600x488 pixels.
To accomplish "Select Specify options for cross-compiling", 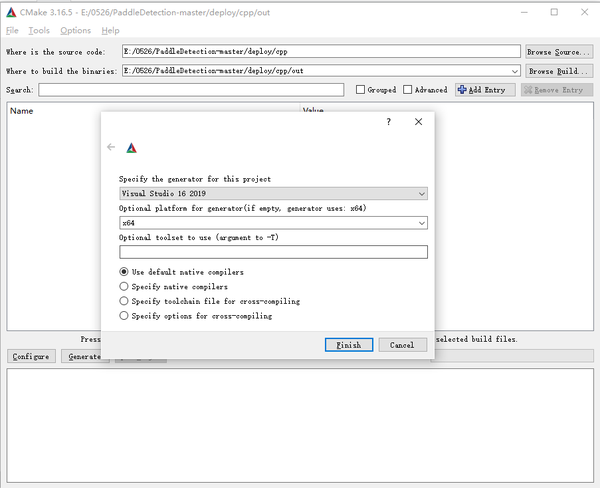I will point(124,315).
